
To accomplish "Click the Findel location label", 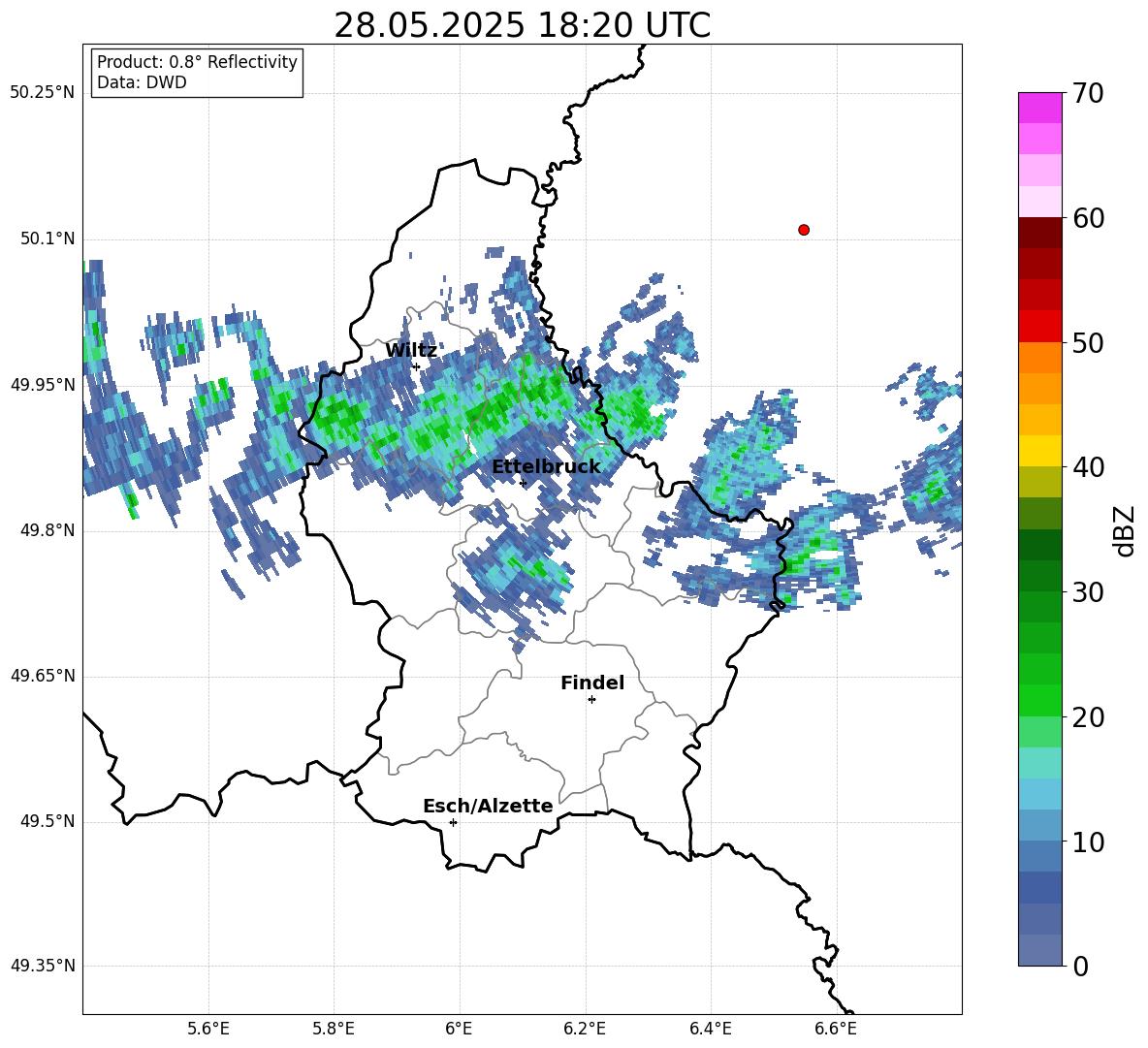I will click(592, 683).
